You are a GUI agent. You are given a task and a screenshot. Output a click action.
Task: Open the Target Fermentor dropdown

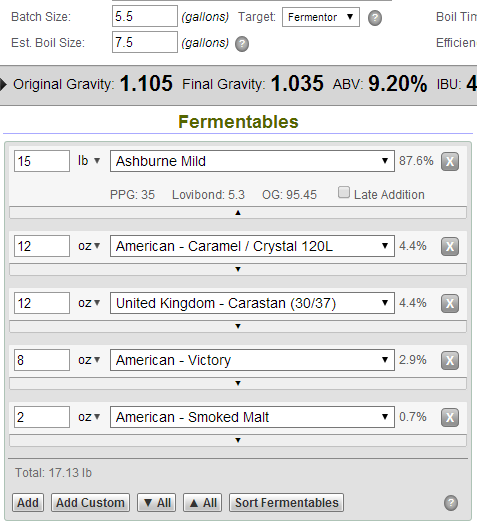coord(321,17)
